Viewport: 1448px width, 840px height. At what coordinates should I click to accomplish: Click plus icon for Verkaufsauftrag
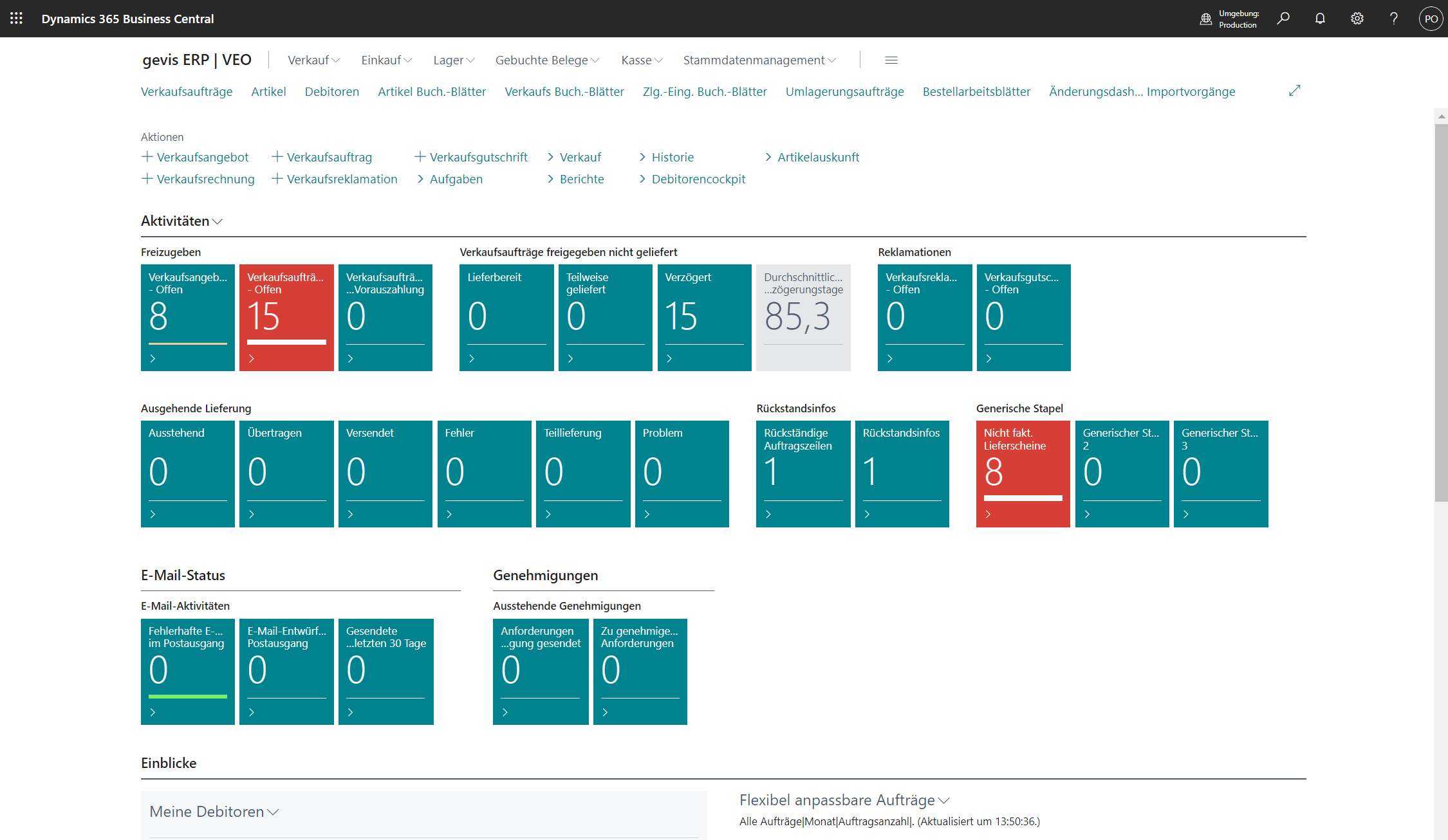pos(277,156)
